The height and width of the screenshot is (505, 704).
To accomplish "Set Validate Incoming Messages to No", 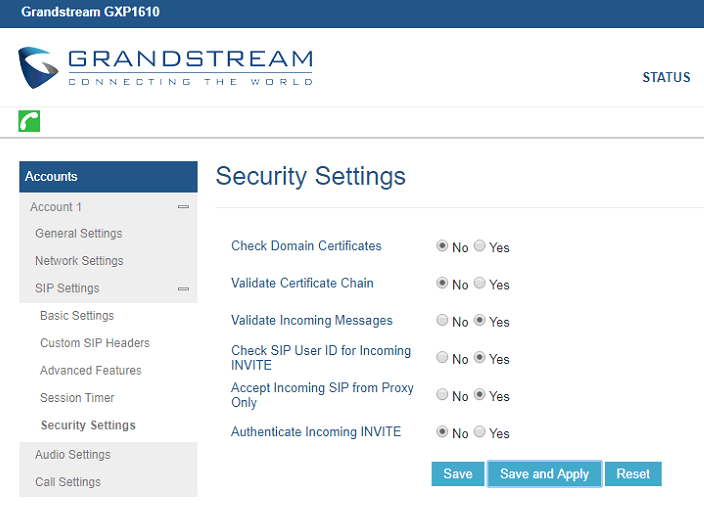I will pos(442,320).
